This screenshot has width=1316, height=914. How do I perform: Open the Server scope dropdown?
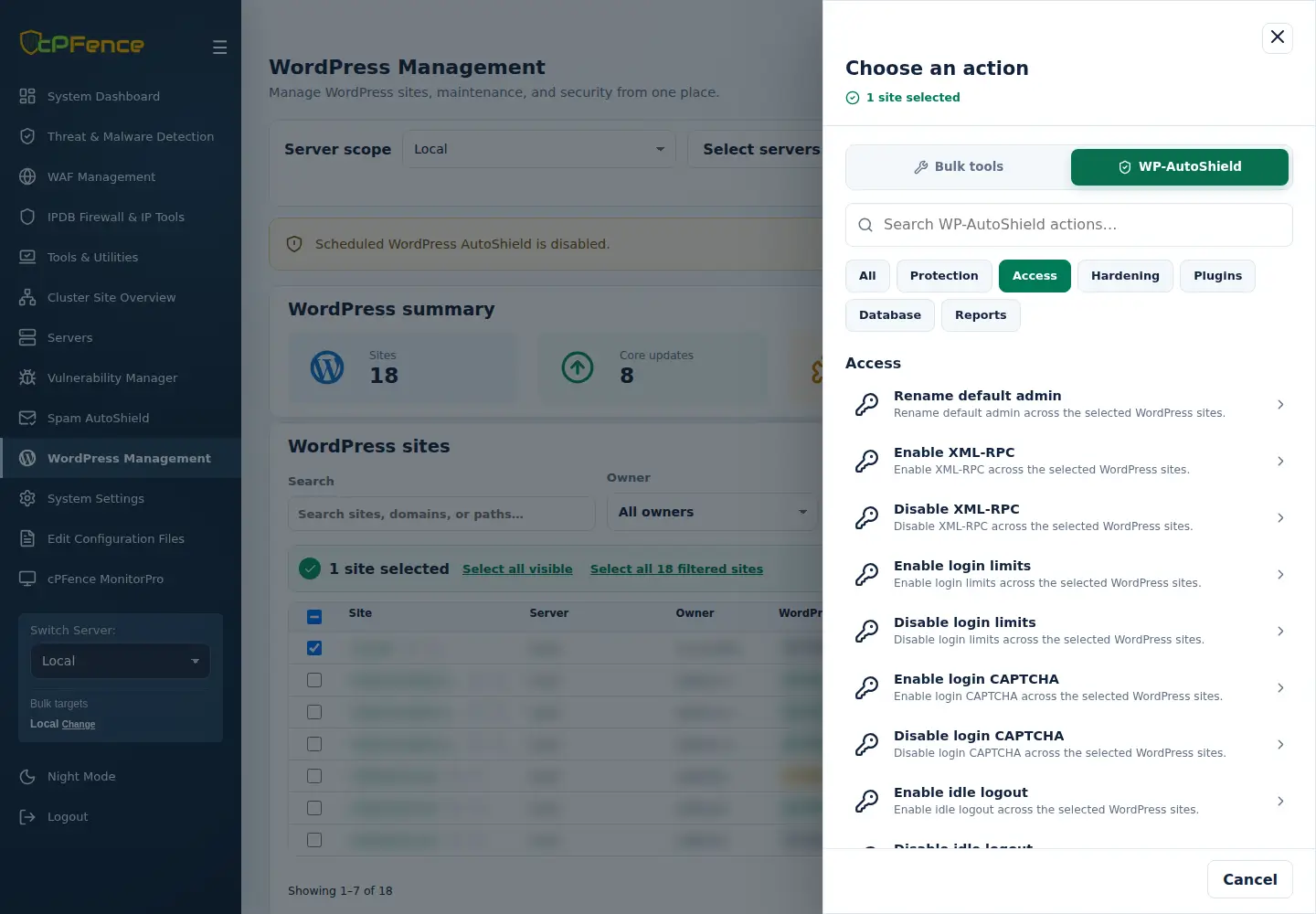[539, 149]
